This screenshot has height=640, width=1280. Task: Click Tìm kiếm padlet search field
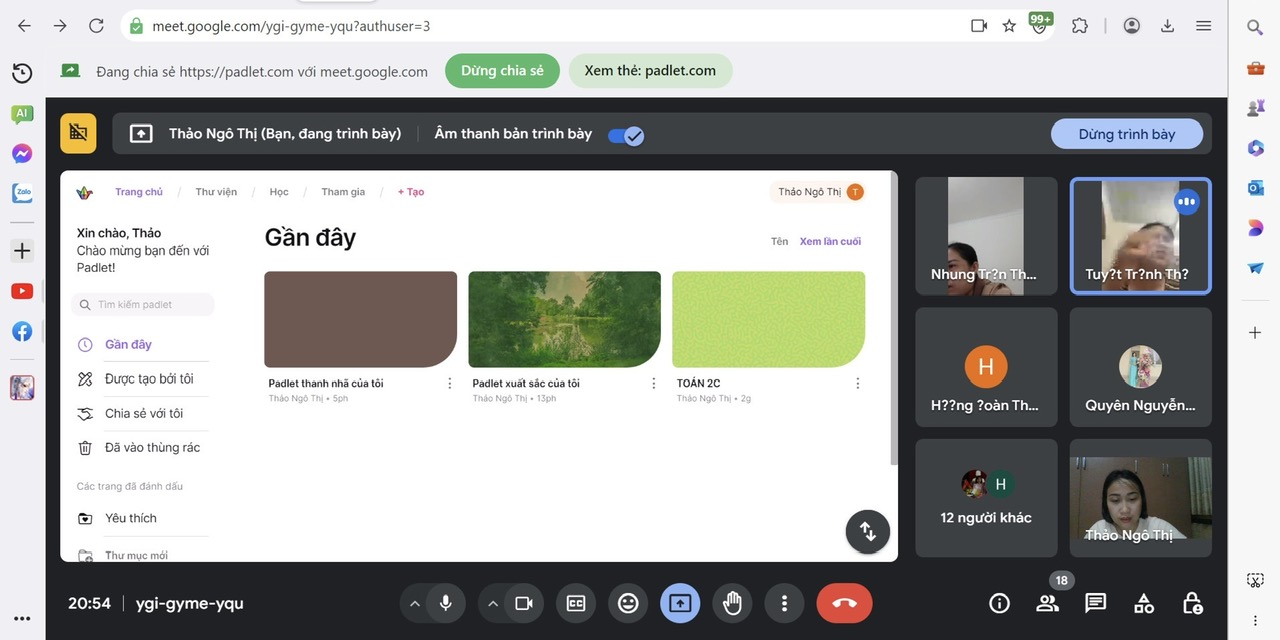click(x=142, y=304)
